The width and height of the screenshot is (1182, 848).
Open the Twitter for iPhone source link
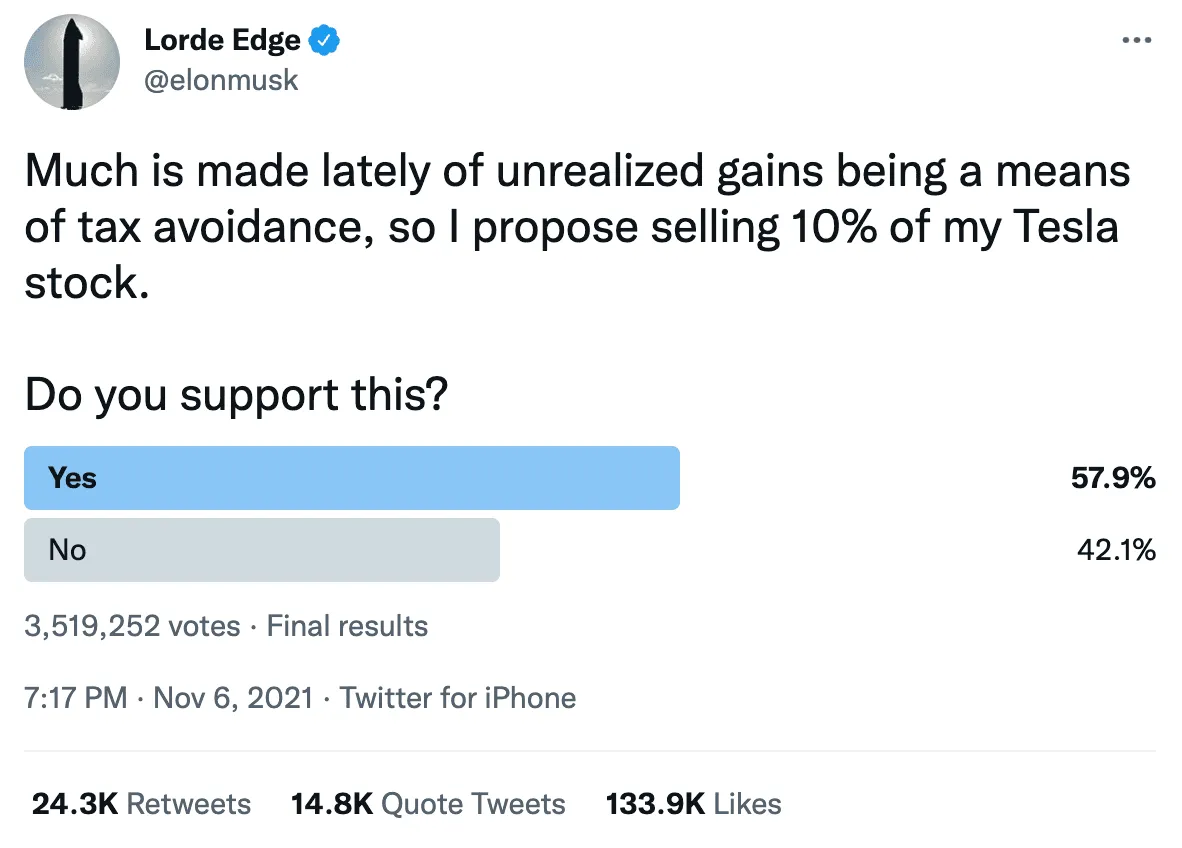coord(458,697)
